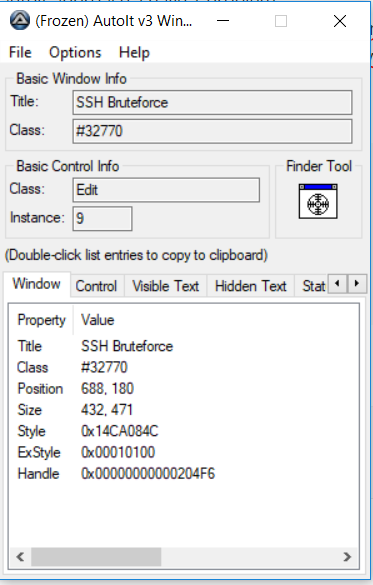The image size is (373, 585).
Task: Click the AutoIt app icon in title bar
Action: click(20, 21)
